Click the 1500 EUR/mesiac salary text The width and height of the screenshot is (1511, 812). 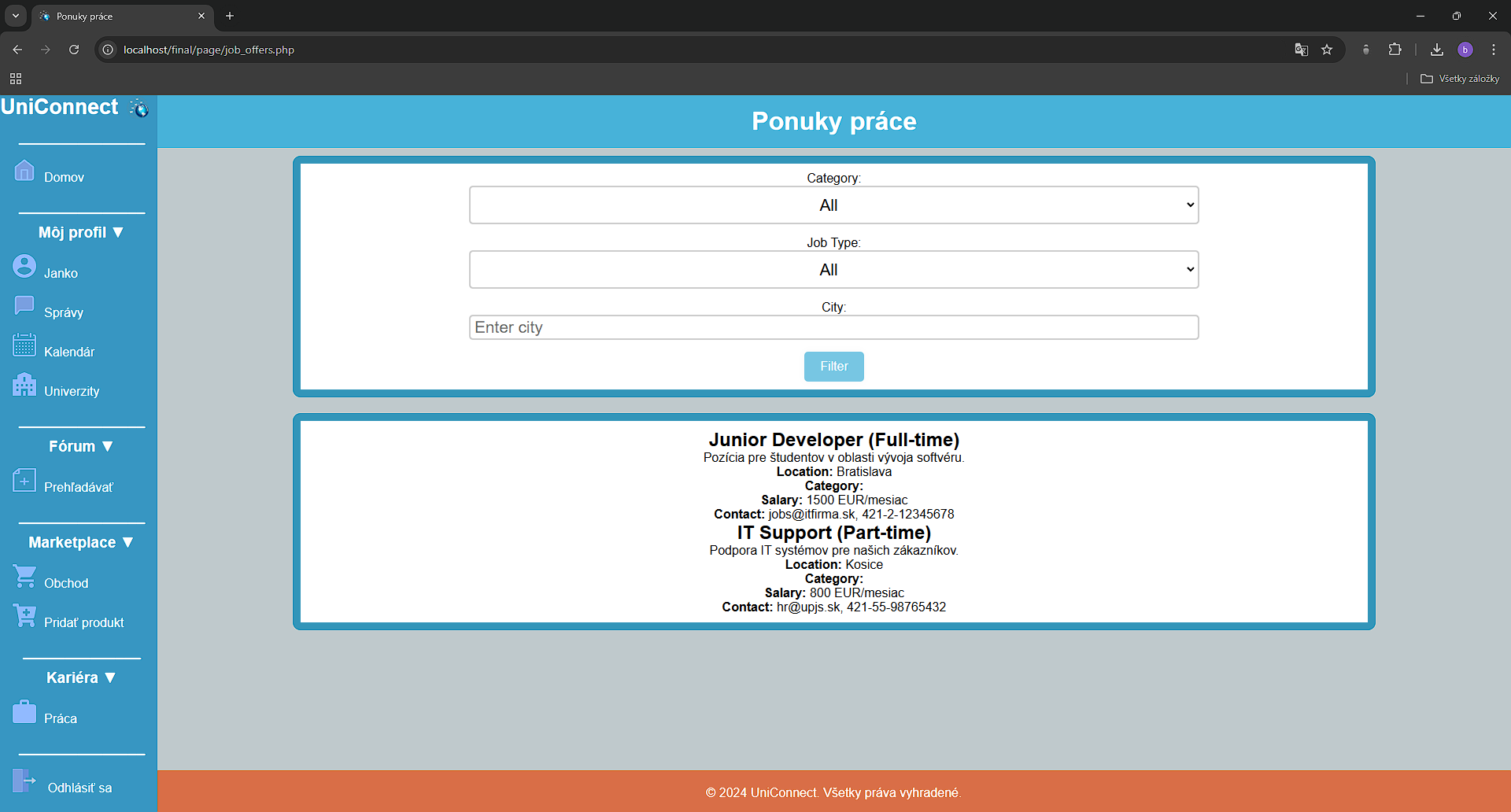857,500
